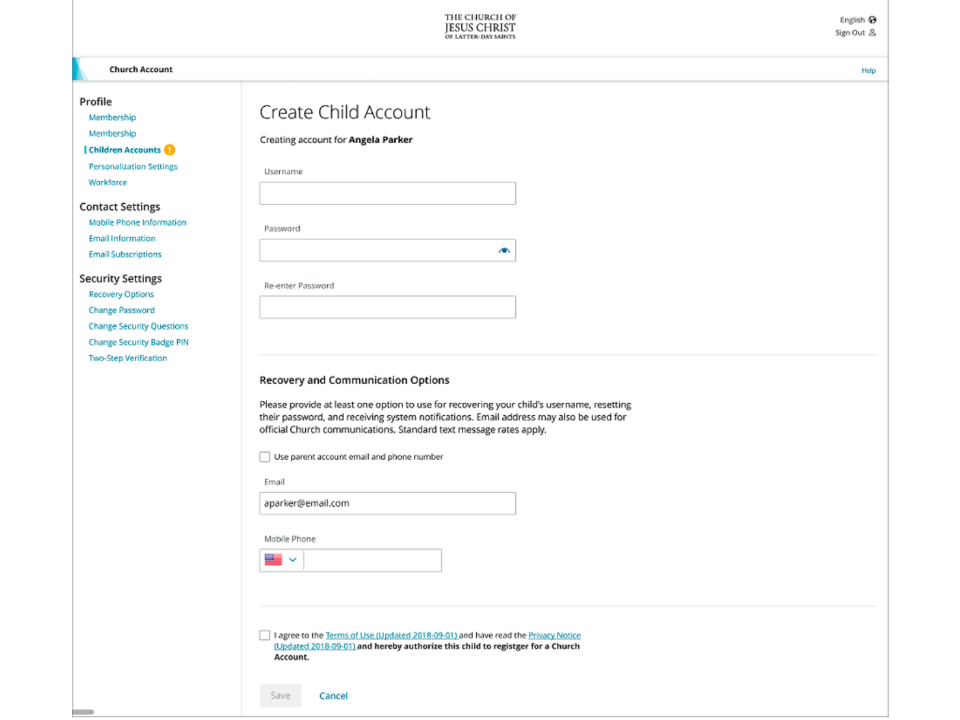Open the country flag dropdown for phone
This screenshot has width=960, height=720.
click(281, 560)
